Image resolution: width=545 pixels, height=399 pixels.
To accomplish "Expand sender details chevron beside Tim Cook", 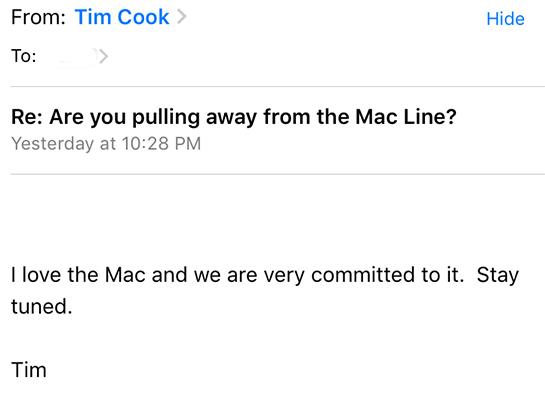I will (181, 17).
